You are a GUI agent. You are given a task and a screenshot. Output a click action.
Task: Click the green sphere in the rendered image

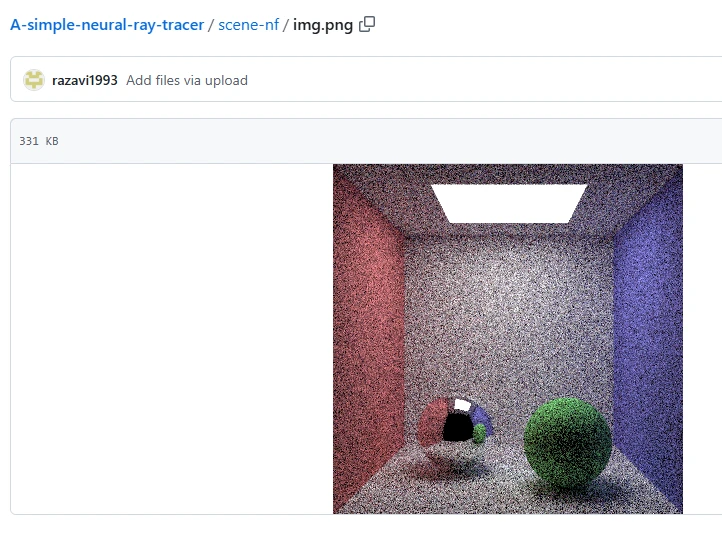pyautogui.click(x=568, y=441)
